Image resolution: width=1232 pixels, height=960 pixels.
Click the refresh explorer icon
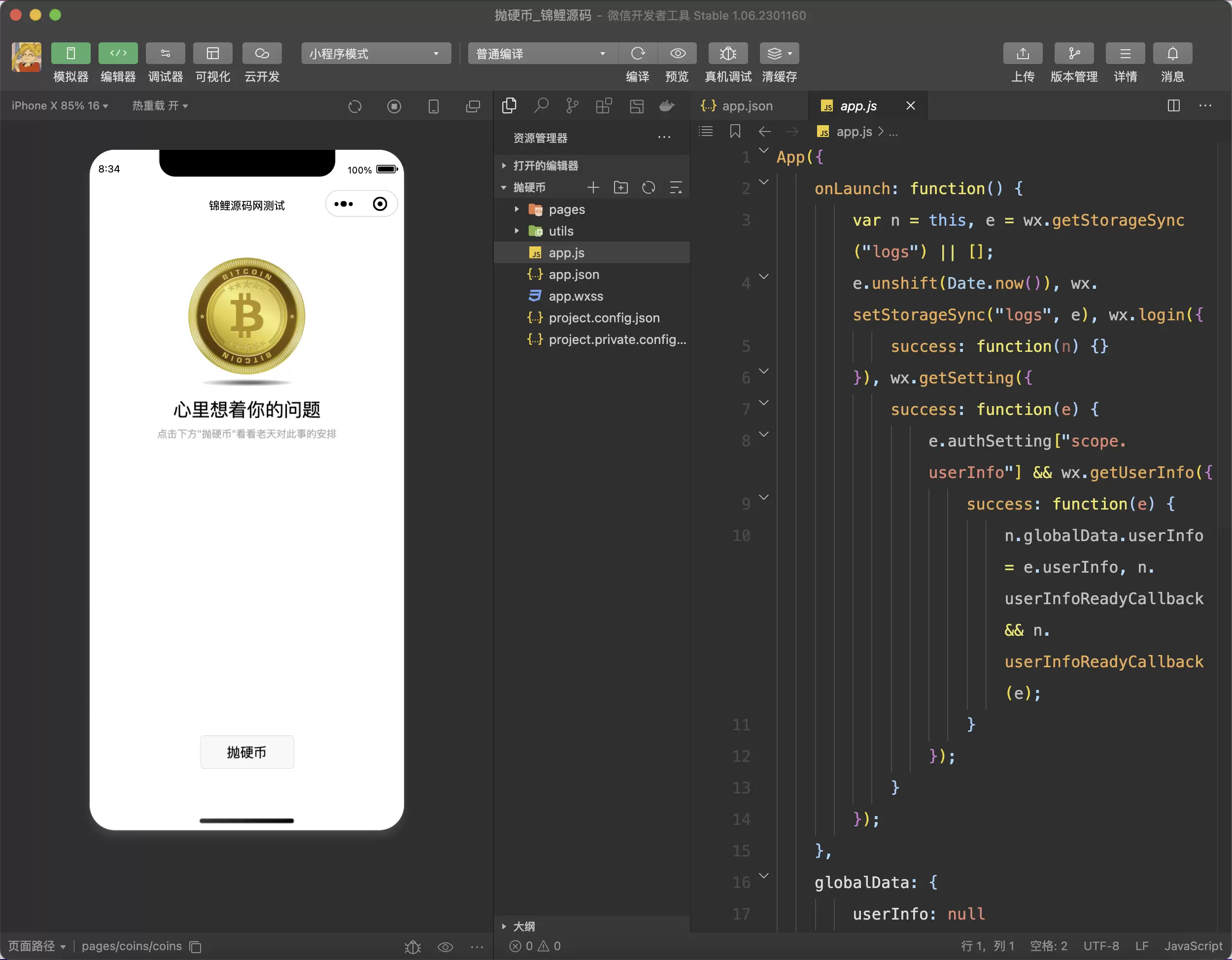pyautogui.click(x=649, y=187)
